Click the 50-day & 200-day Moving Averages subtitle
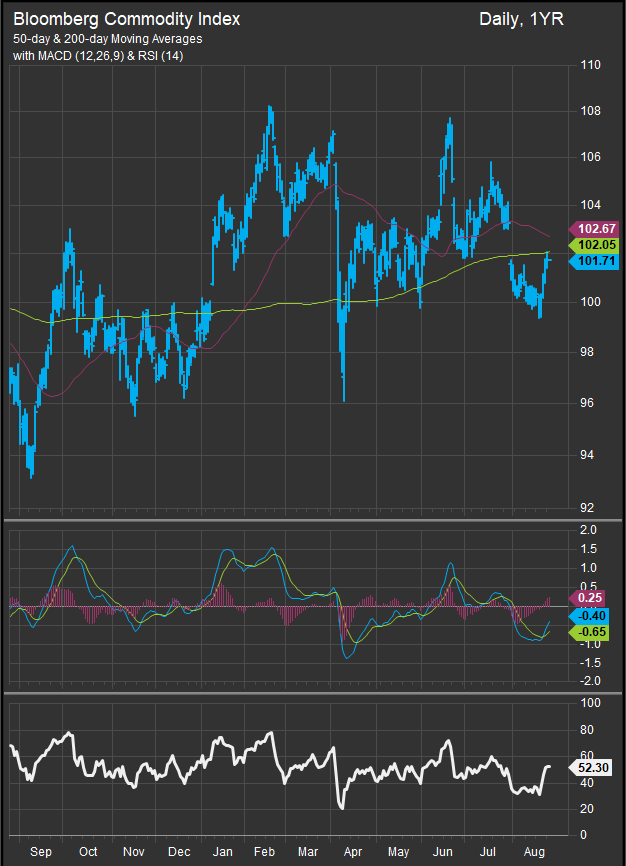 (108, 38)
